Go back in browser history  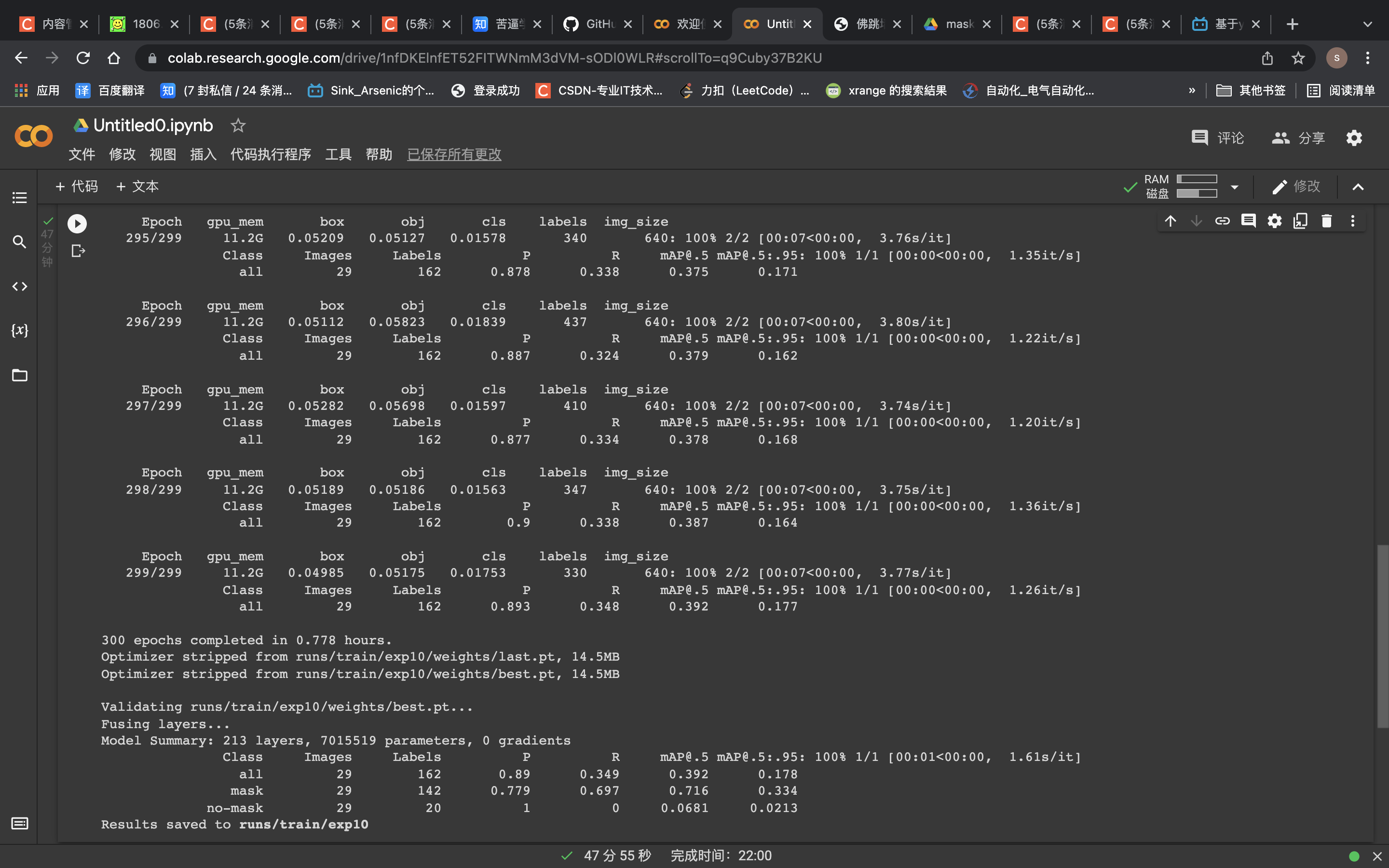click(x=21, y=58)
